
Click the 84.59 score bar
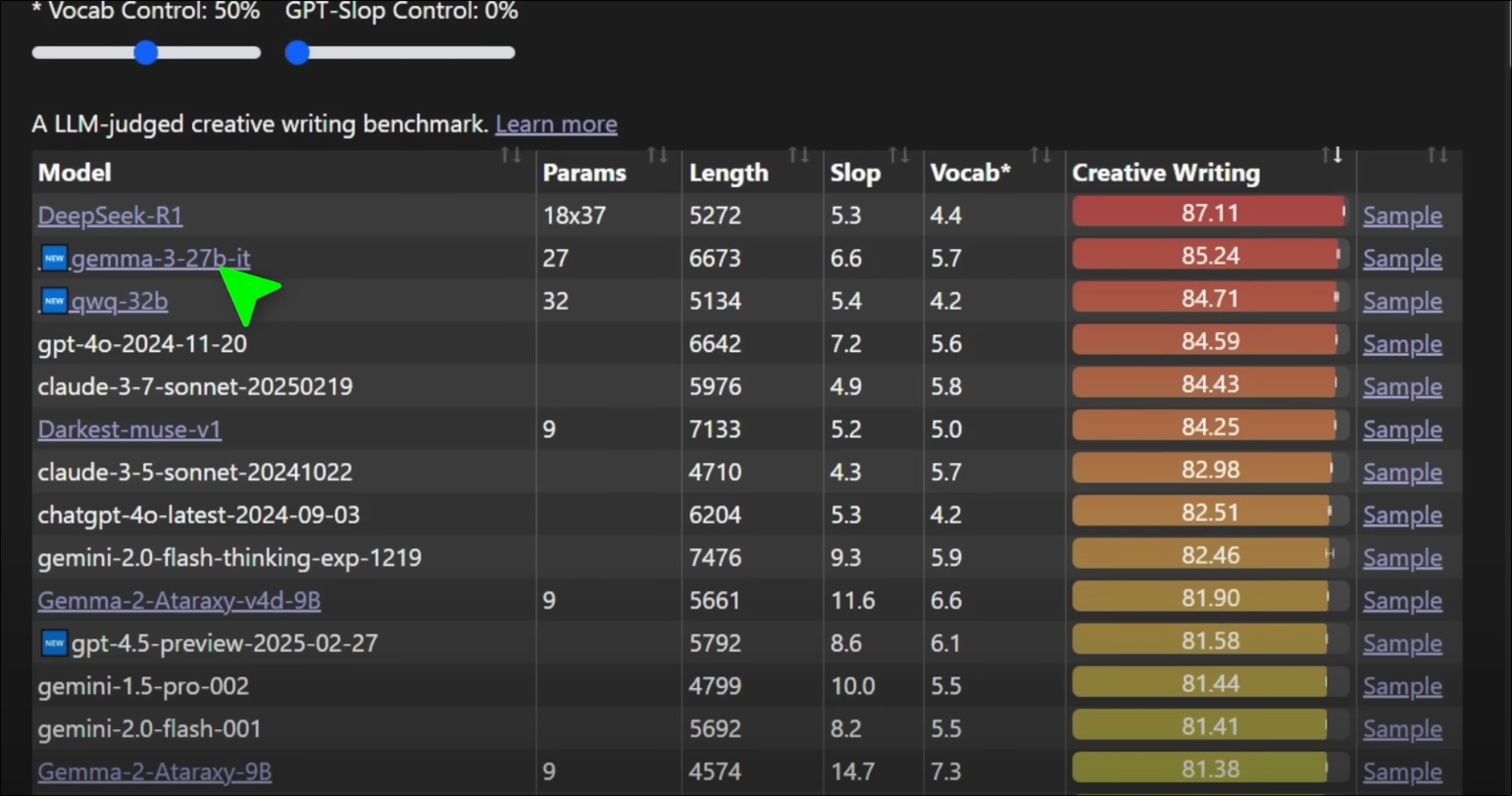click(1210, 341)
